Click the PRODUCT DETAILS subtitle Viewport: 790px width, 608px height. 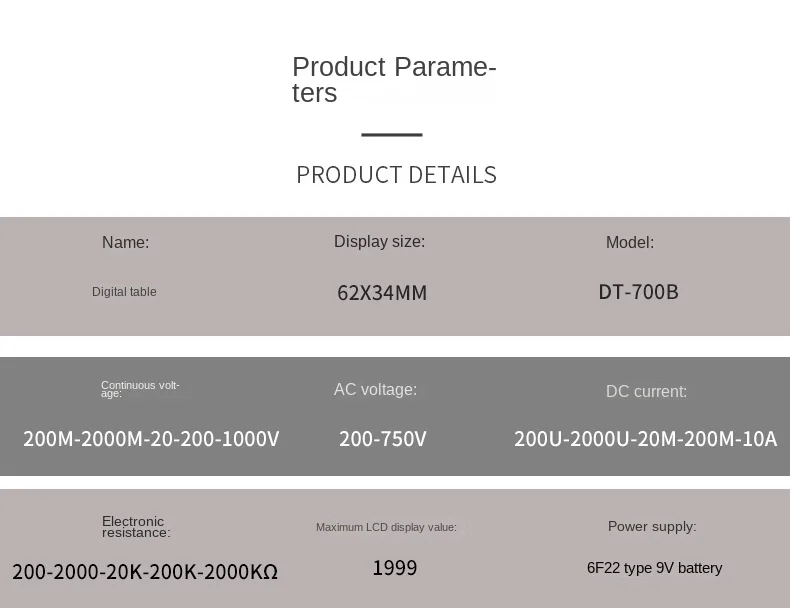397,175
